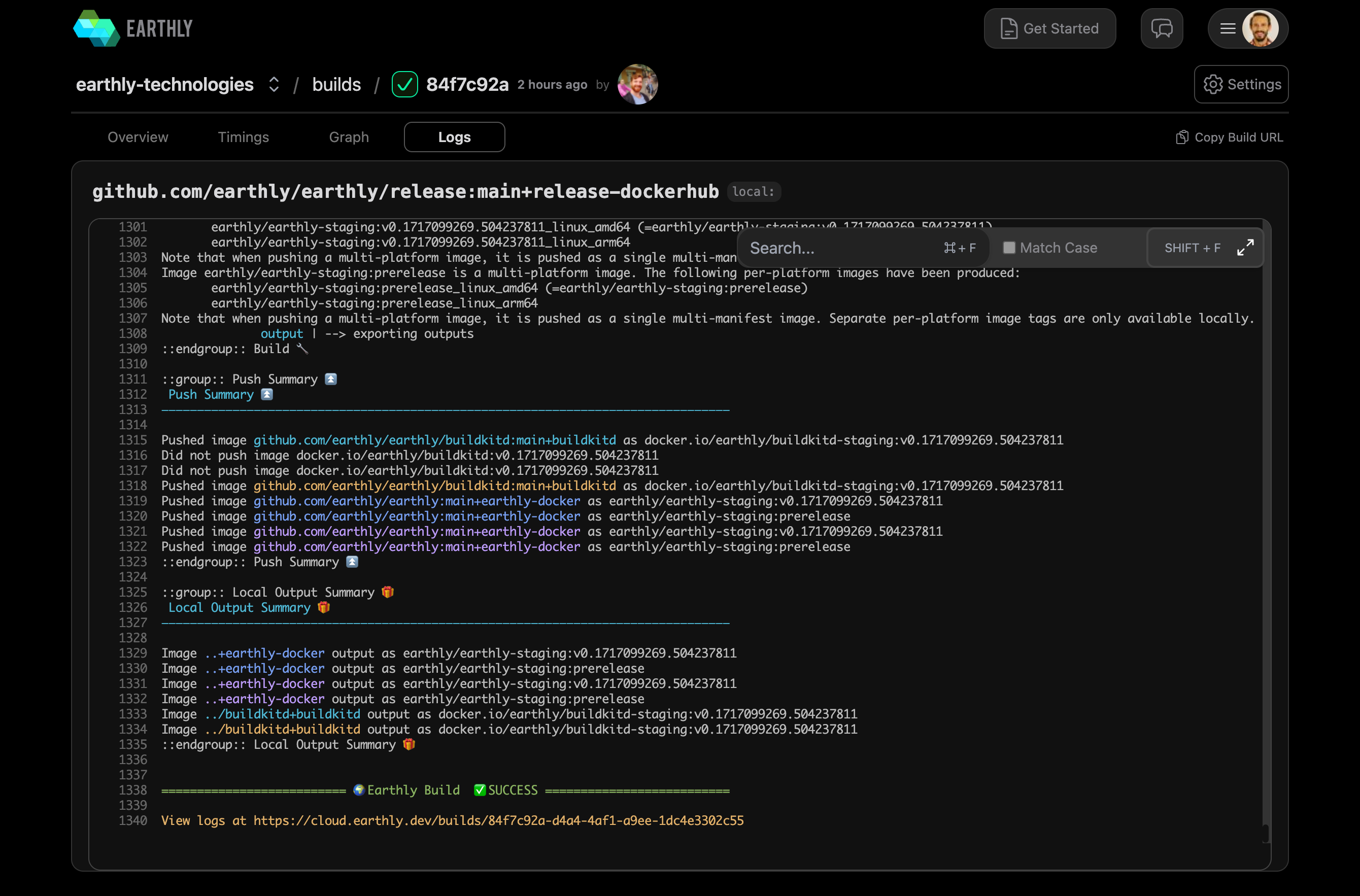Click the log panel vertical scrollbar

tap(1265, 833)
